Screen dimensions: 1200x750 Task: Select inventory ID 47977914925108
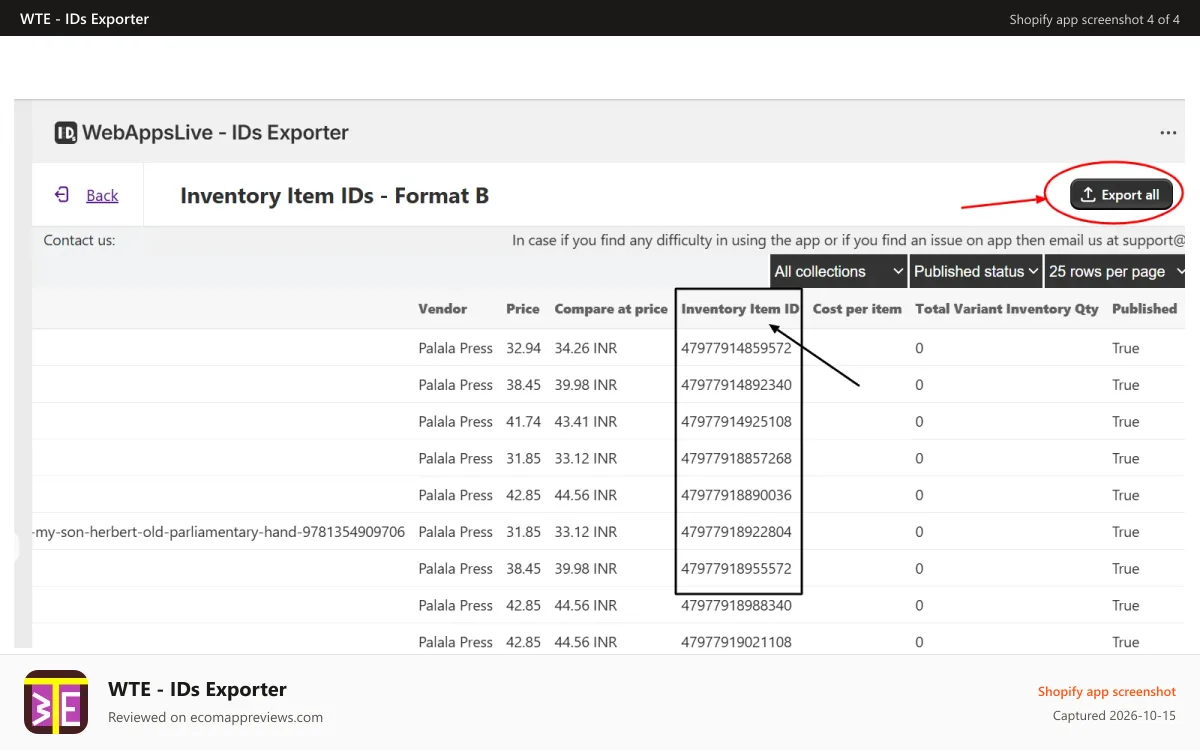736,422
